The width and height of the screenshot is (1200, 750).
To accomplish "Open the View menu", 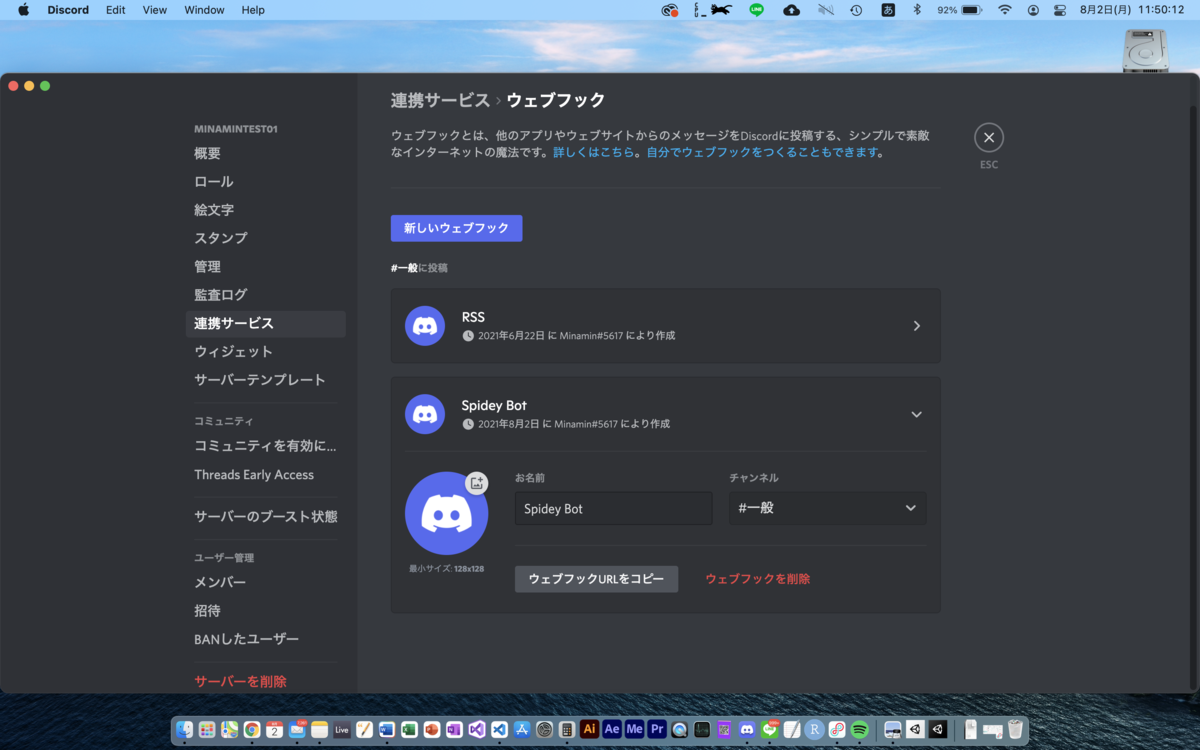I will click(155, 10).
